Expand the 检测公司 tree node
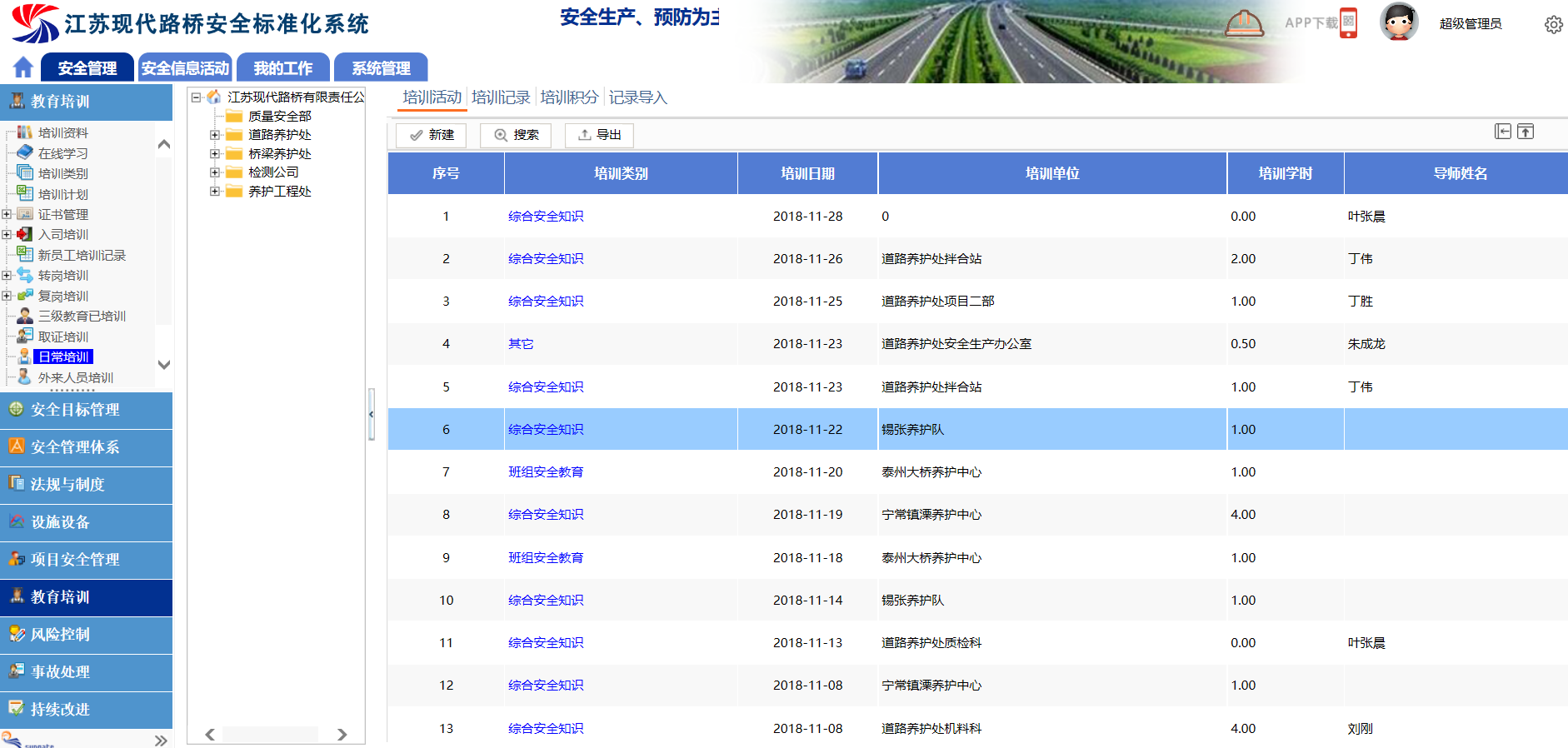 coord(215,172)
